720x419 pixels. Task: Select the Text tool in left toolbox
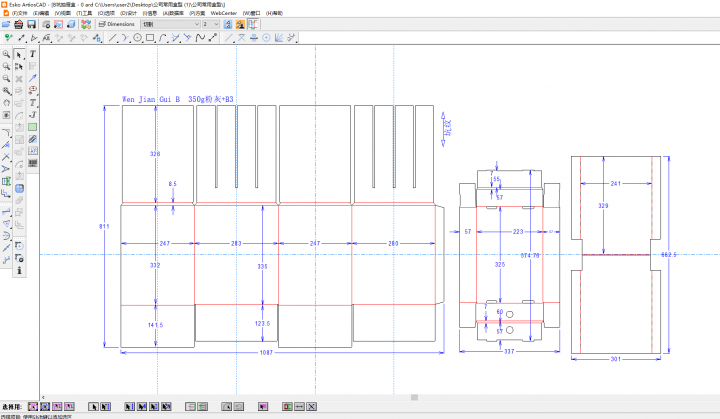33,54
